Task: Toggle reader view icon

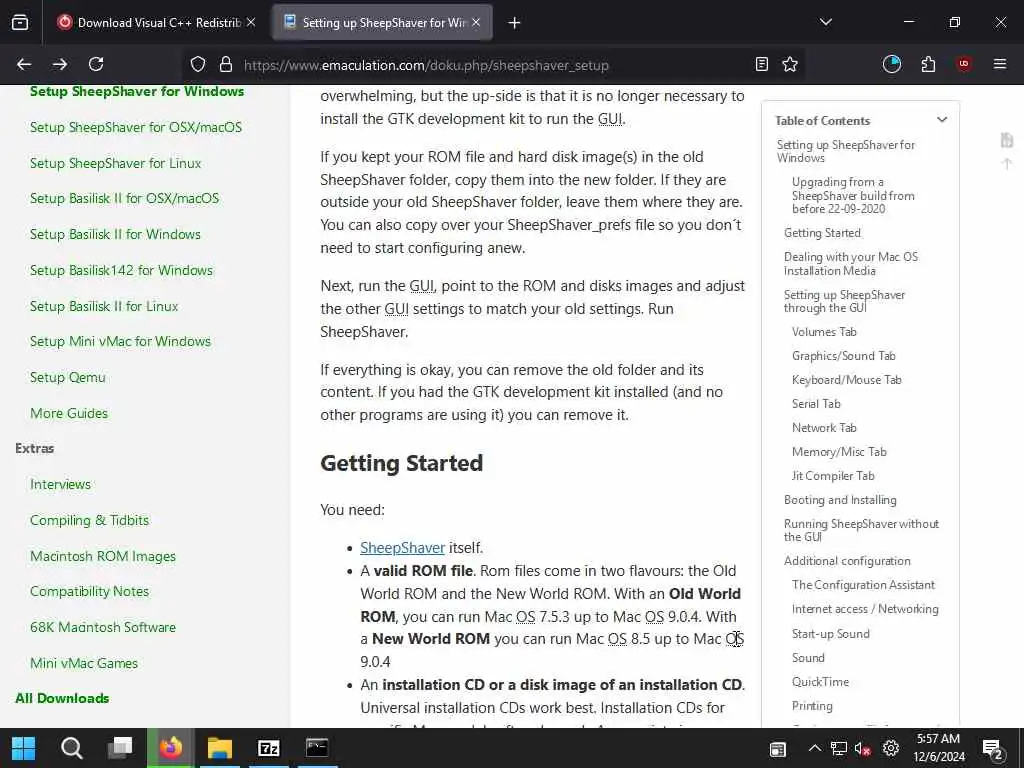Action: 761,64
